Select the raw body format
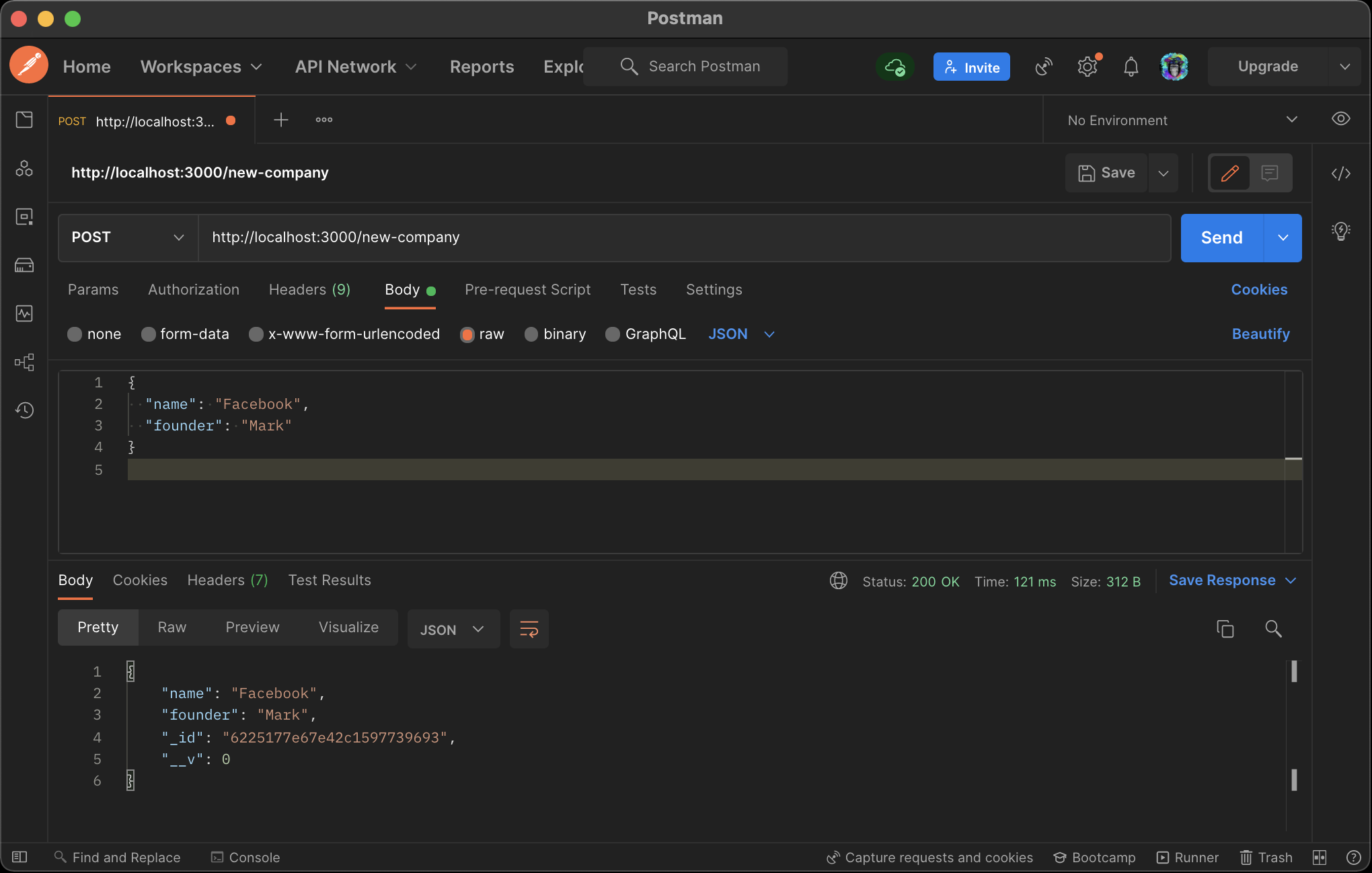Viewport: 1372px width, 873px height. tap(482, 334)
